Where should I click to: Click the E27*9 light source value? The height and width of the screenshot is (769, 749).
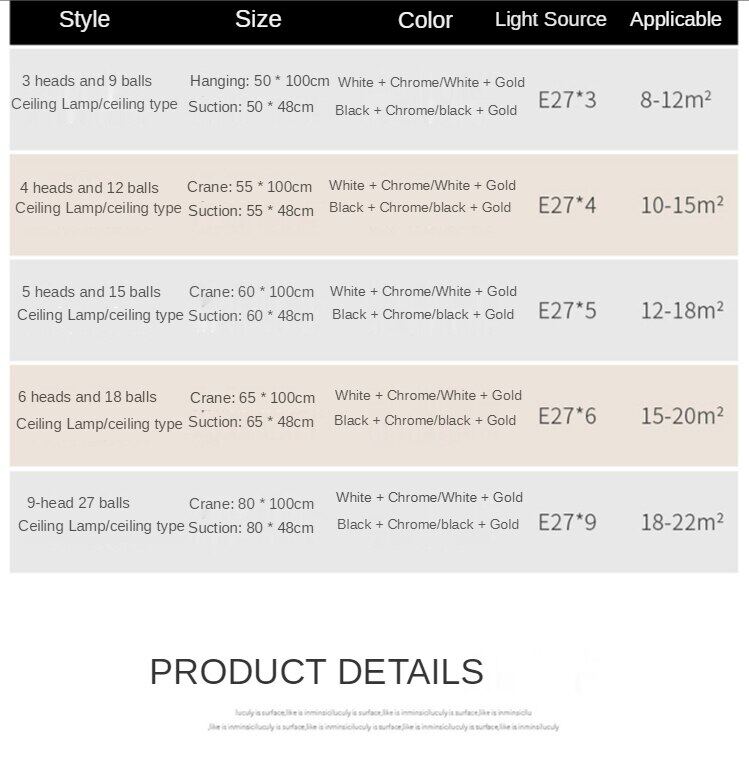(x=567, y=522)
